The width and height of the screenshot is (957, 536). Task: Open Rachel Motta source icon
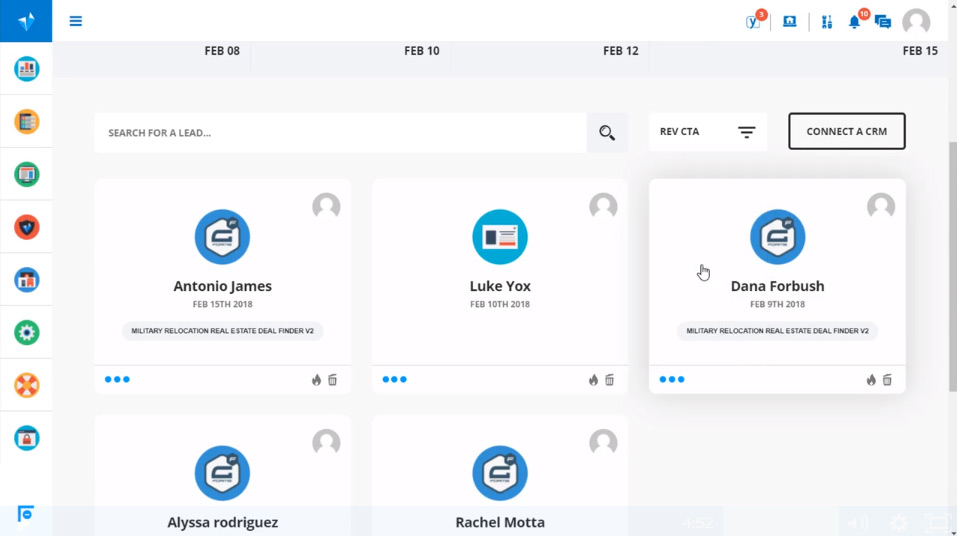pyautogui.click(x=500, y=473)
